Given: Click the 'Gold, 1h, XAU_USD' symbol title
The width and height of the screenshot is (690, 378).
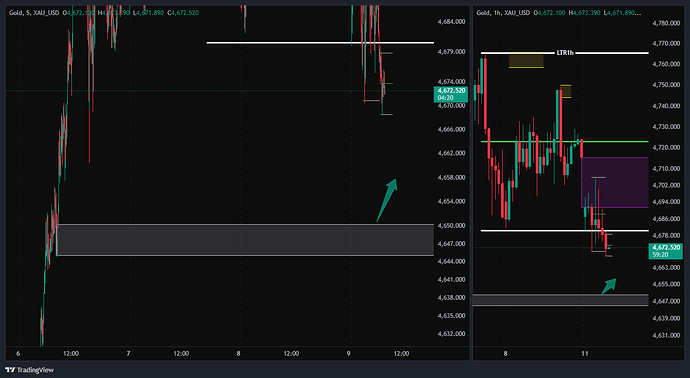Looking at the screenshot, I should click(x=503, y=13).
